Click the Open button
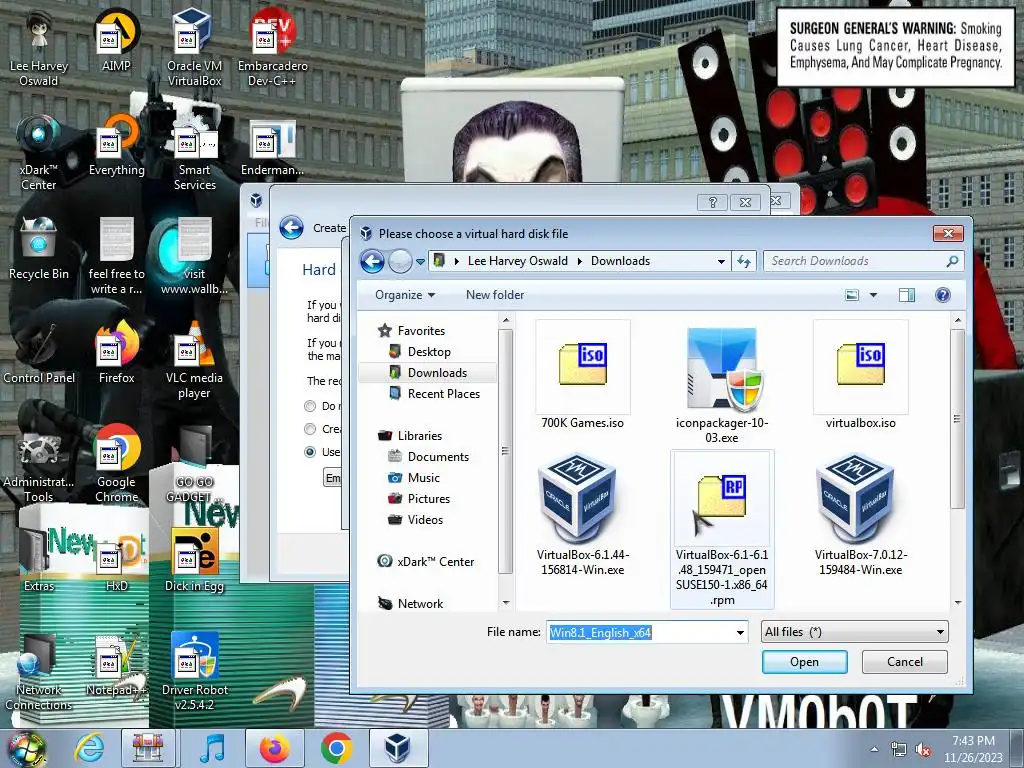 (805, 662)
